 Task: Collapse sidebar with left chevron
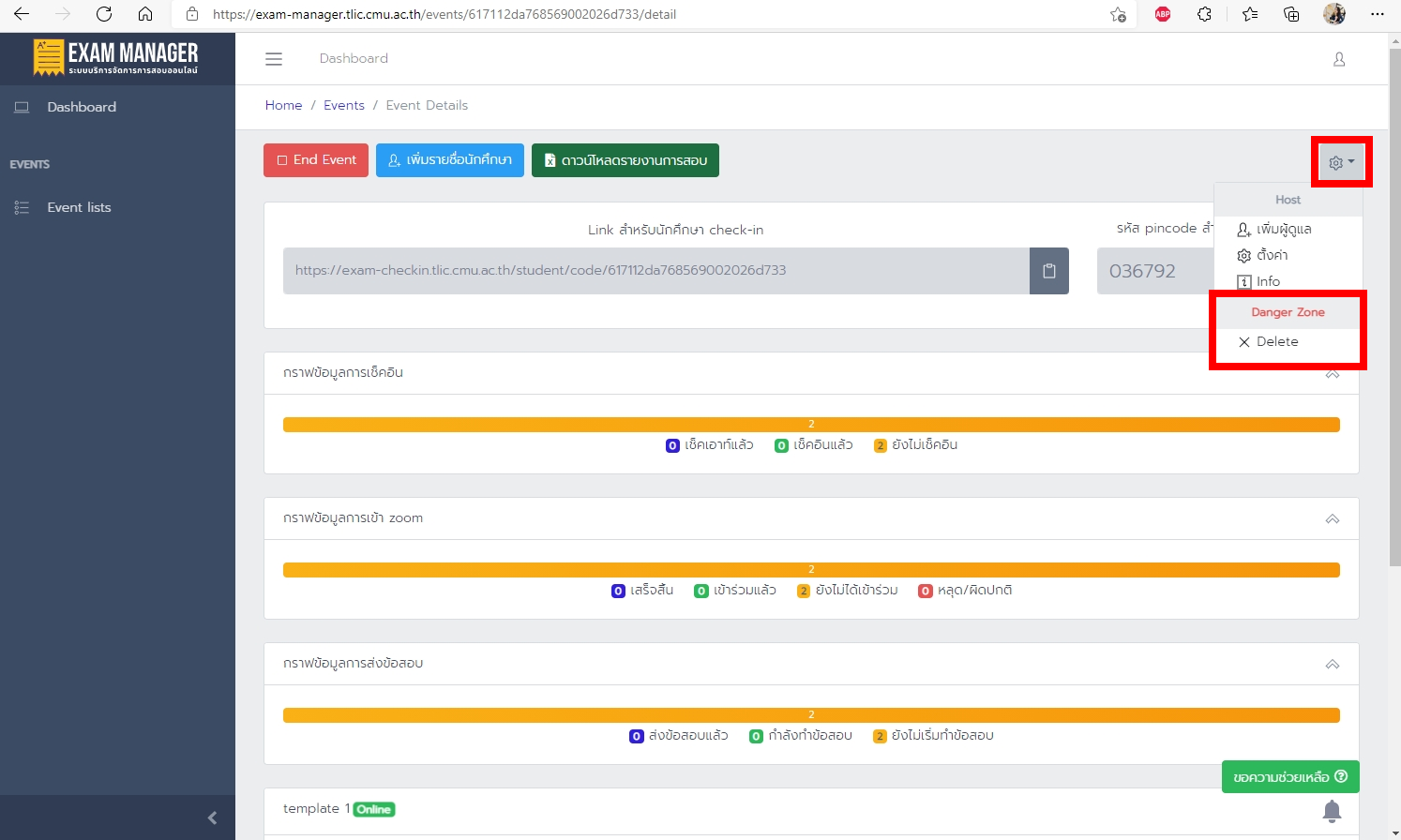point(212,817)
